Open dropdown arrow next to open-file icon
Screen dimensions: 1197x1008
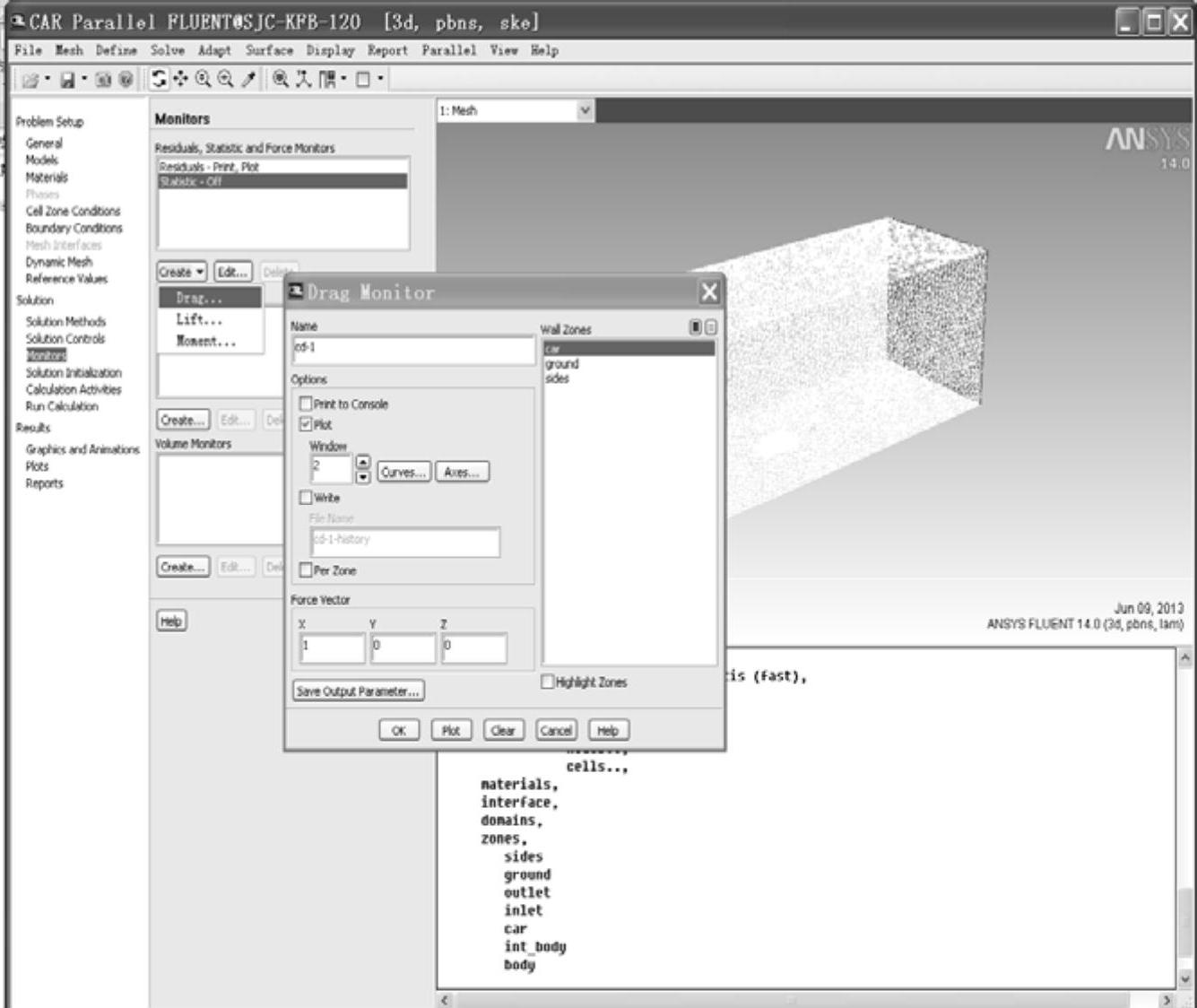48,78
